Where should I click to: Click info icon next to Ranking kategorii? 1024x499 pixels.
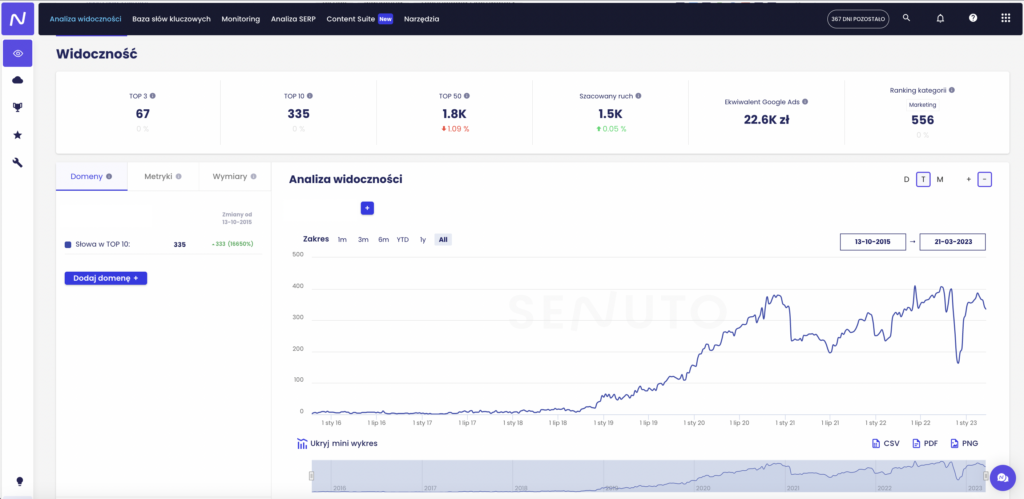[952, 90]
